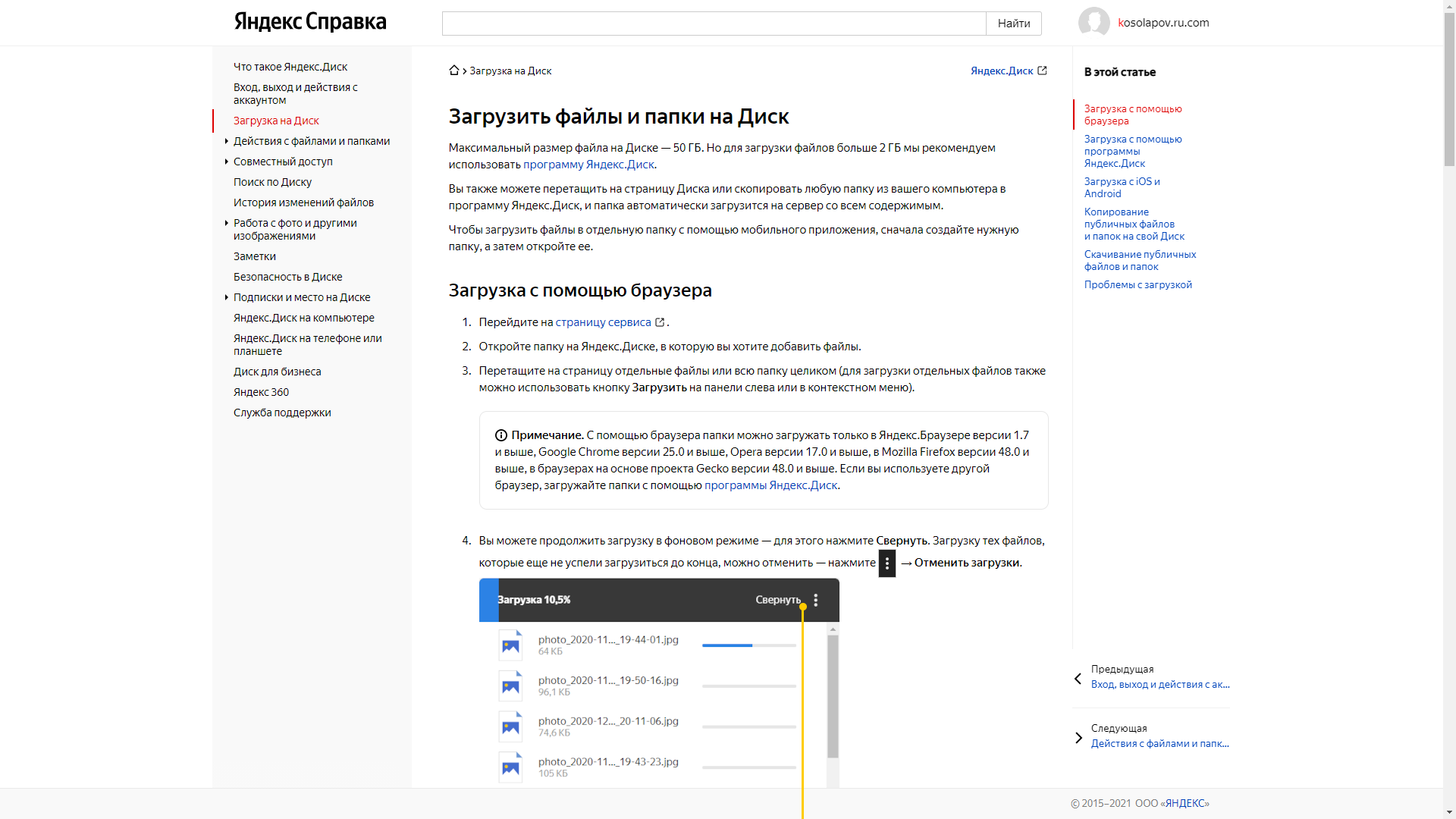Jump to Загрузка с iOS и Android
This screenshot has height=819, width=1456.
pos(1122,187)
